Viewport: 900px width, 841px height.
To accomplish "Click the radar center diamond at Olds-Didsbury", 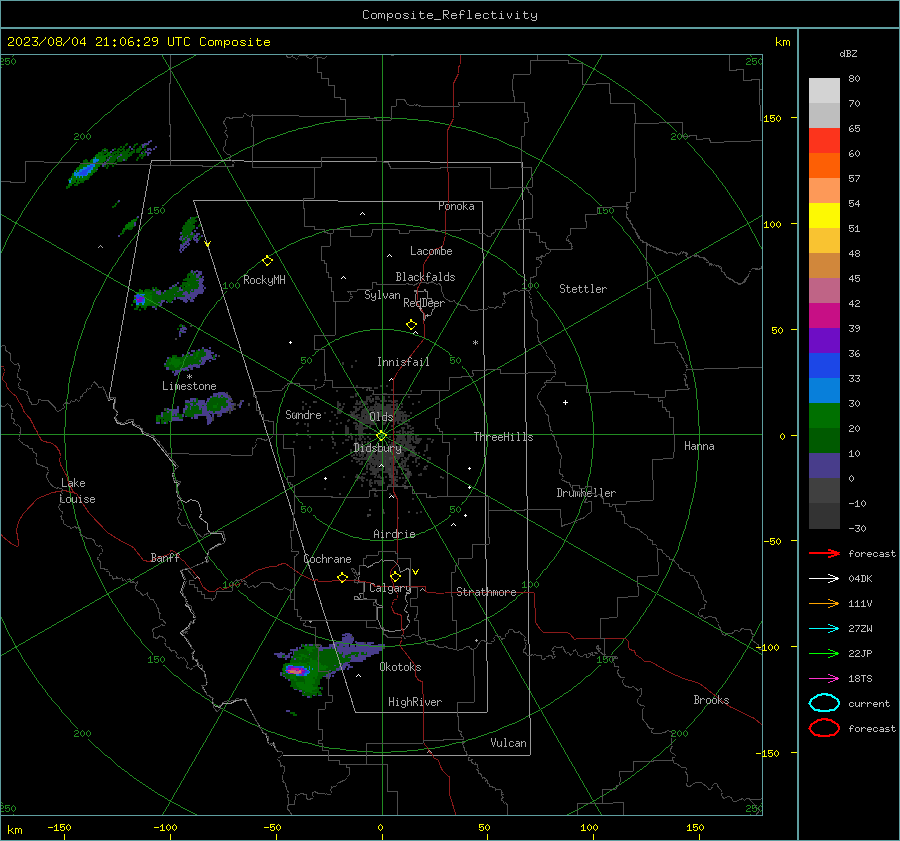I will click(381, 436).
